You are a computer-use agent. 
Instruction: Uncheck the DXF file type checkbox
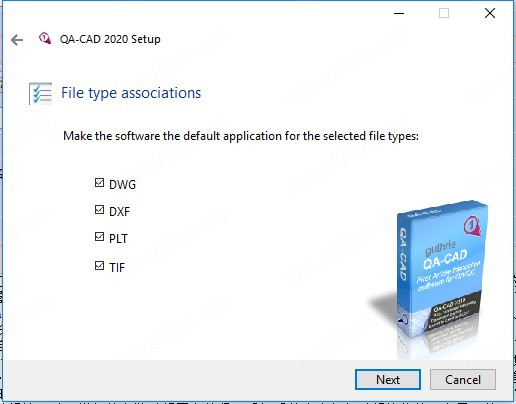coord(99,210)
